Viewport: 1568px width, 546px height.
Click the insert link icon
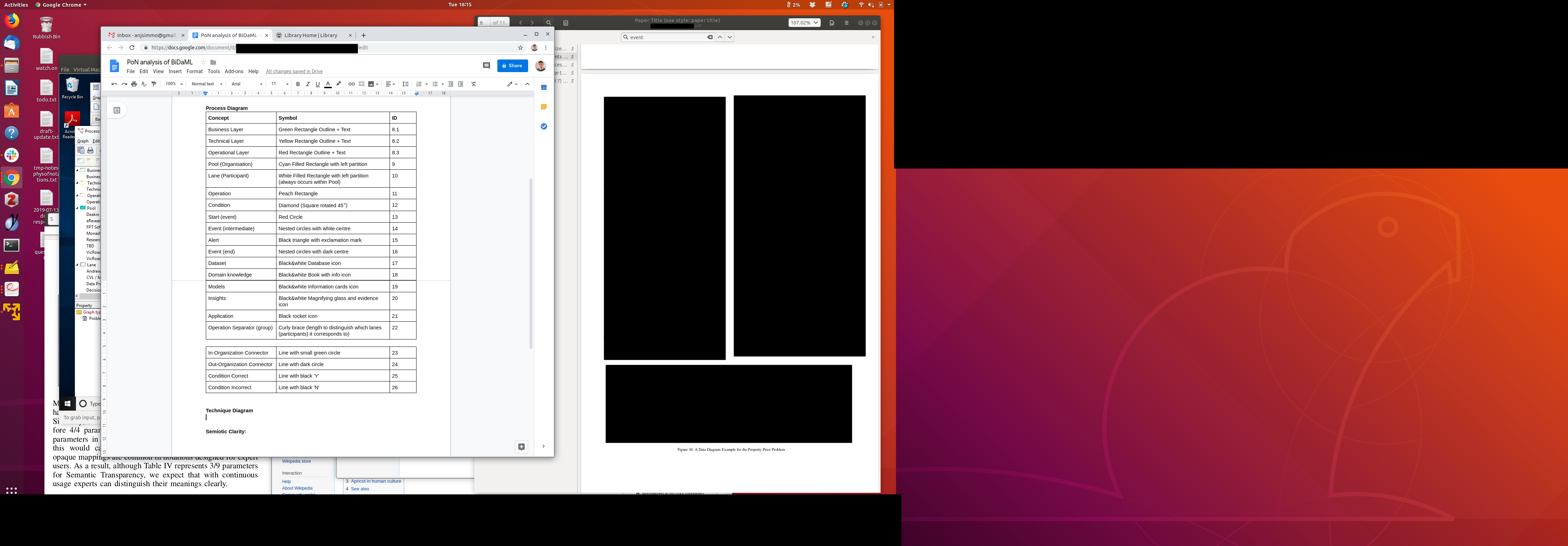click(351, 84)
